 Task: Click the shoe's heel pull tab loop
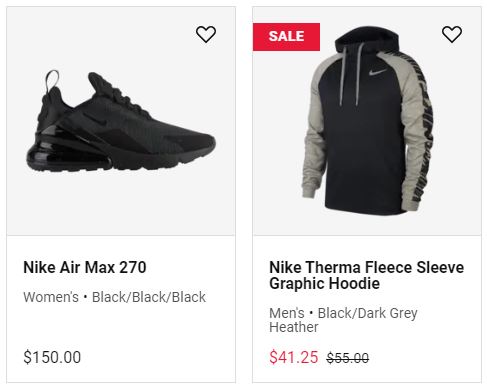pos(52,80)
